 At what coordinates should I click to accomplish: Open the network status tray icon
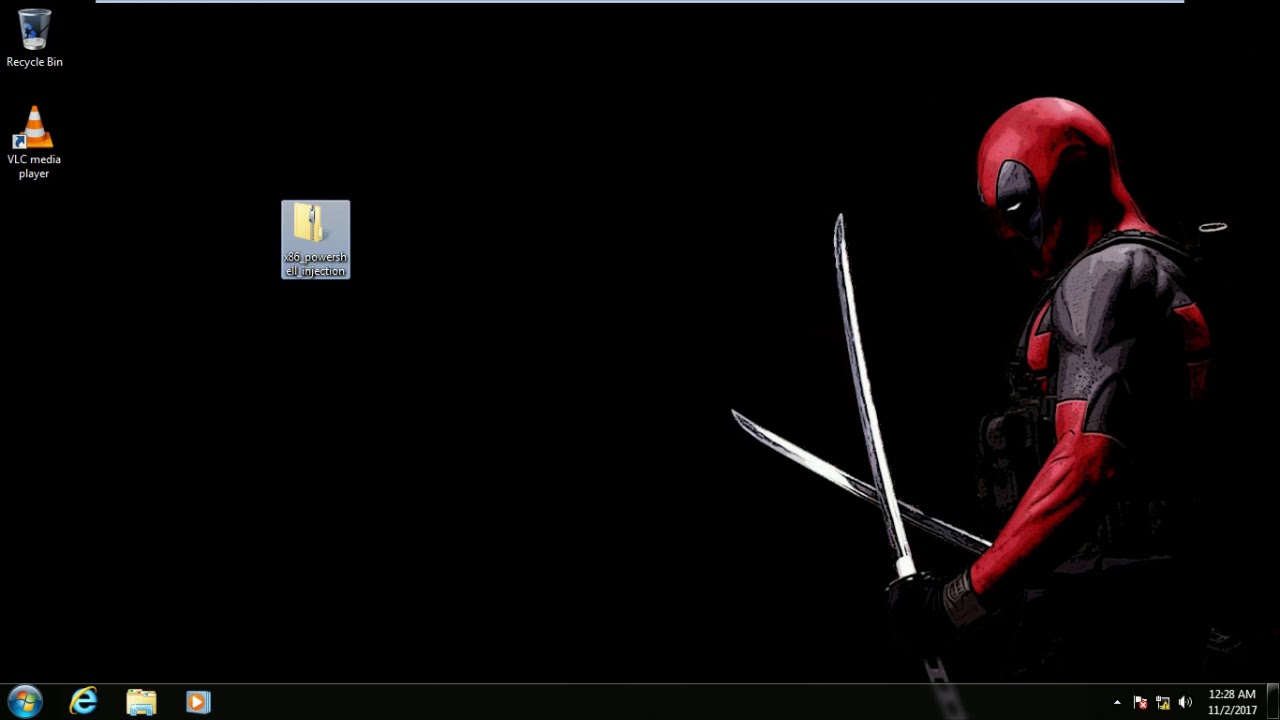pos(1163,703)
